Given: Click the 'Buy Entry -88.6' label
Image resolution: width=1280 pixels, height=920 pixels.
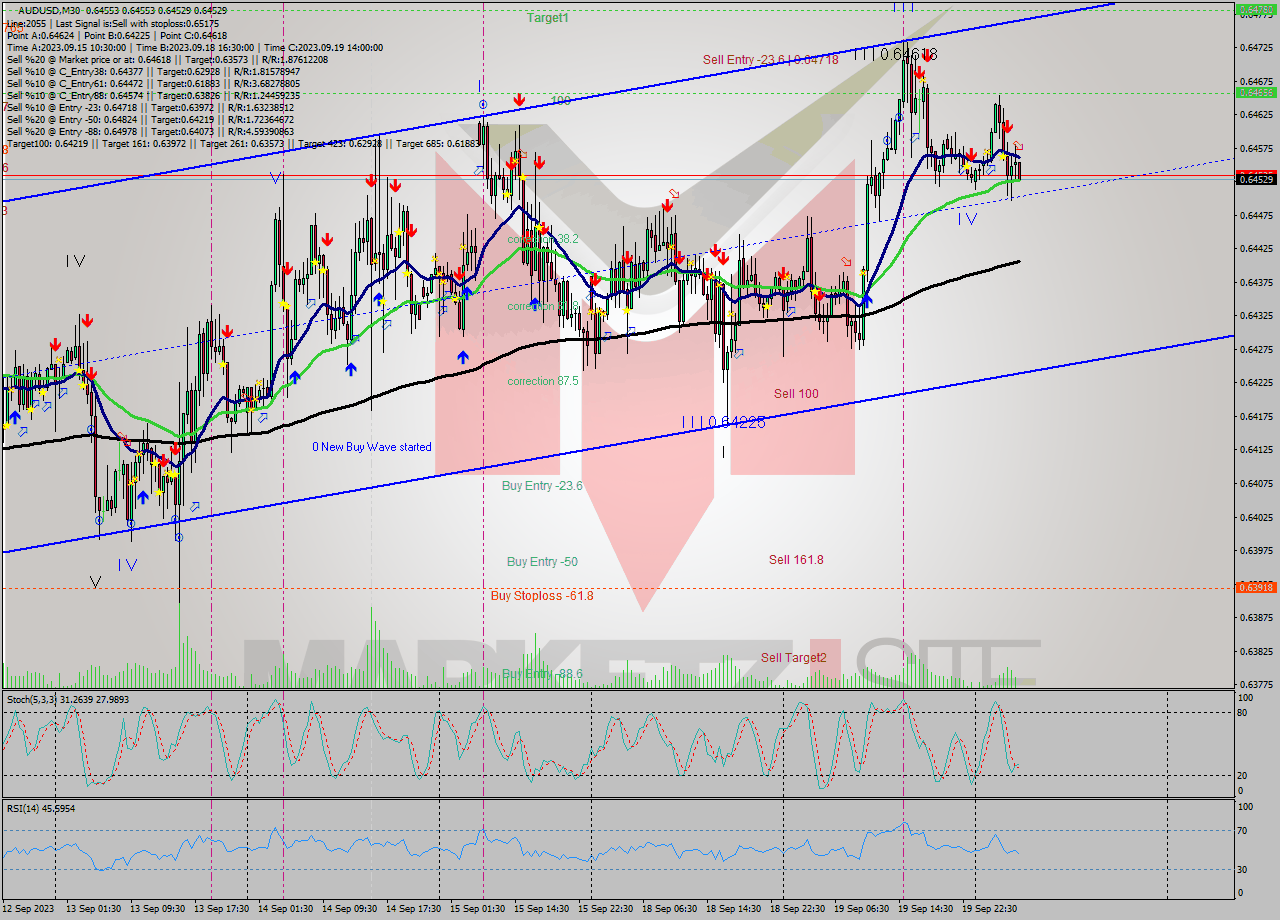Looking at the screenshot, I should point(542,674).
